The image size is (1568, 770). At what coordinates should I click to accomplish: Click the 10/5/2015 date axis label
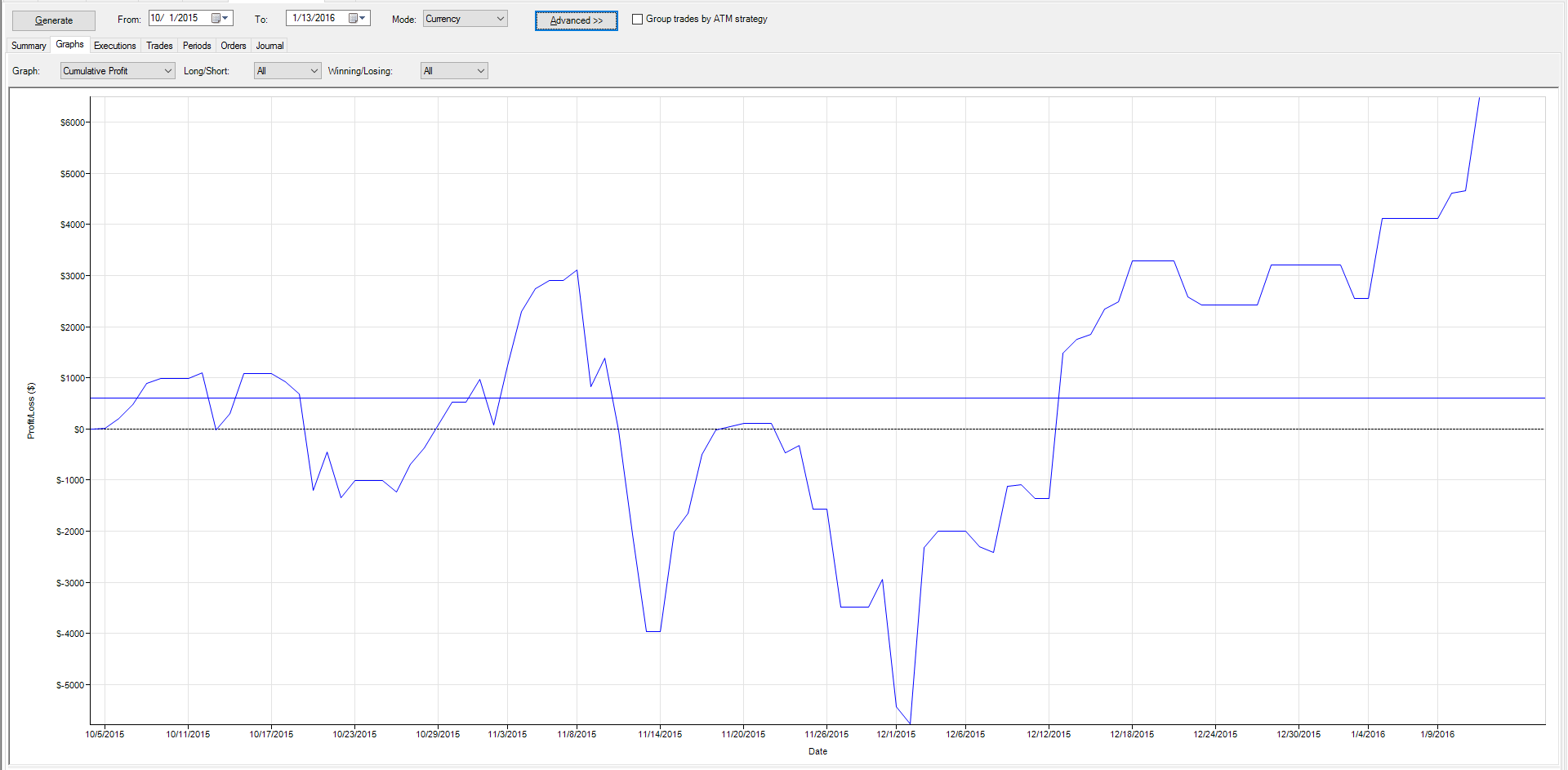point(105,734)
